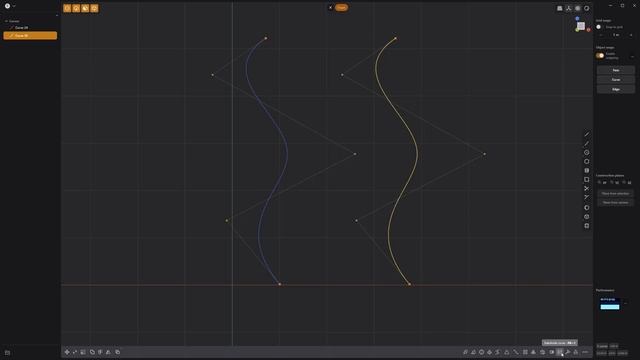
Task: Collapse the Curves group in the outliner
Action: click(6, 21)
